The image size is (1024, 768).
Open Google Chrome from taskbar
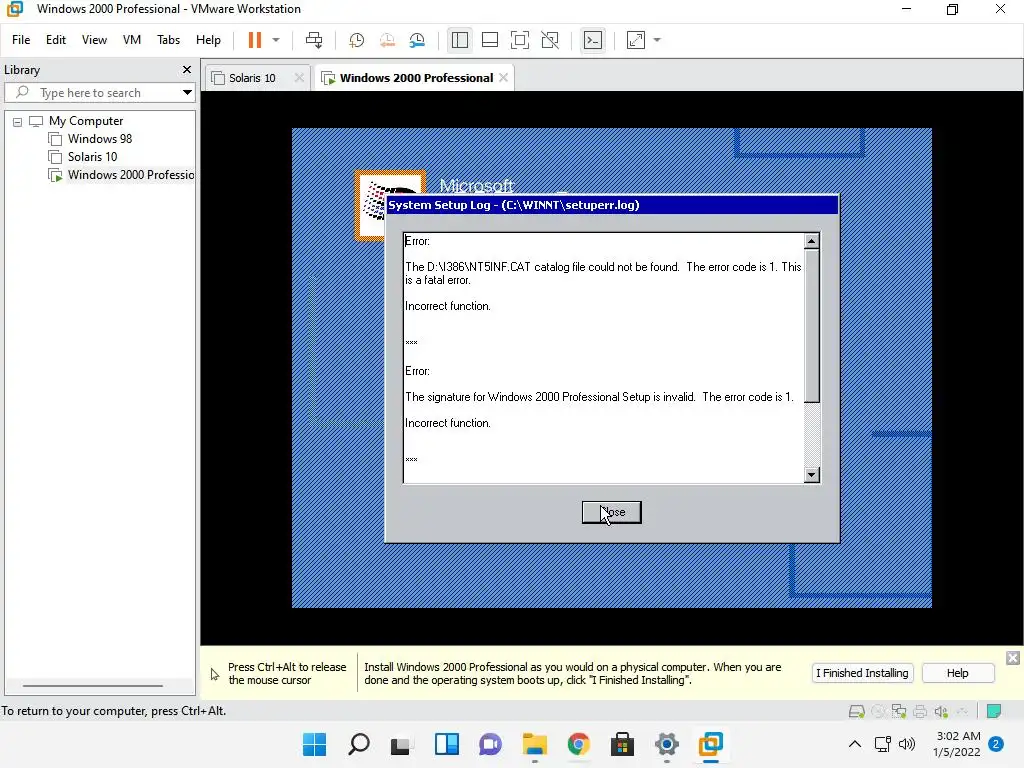[x=579, y=744]
